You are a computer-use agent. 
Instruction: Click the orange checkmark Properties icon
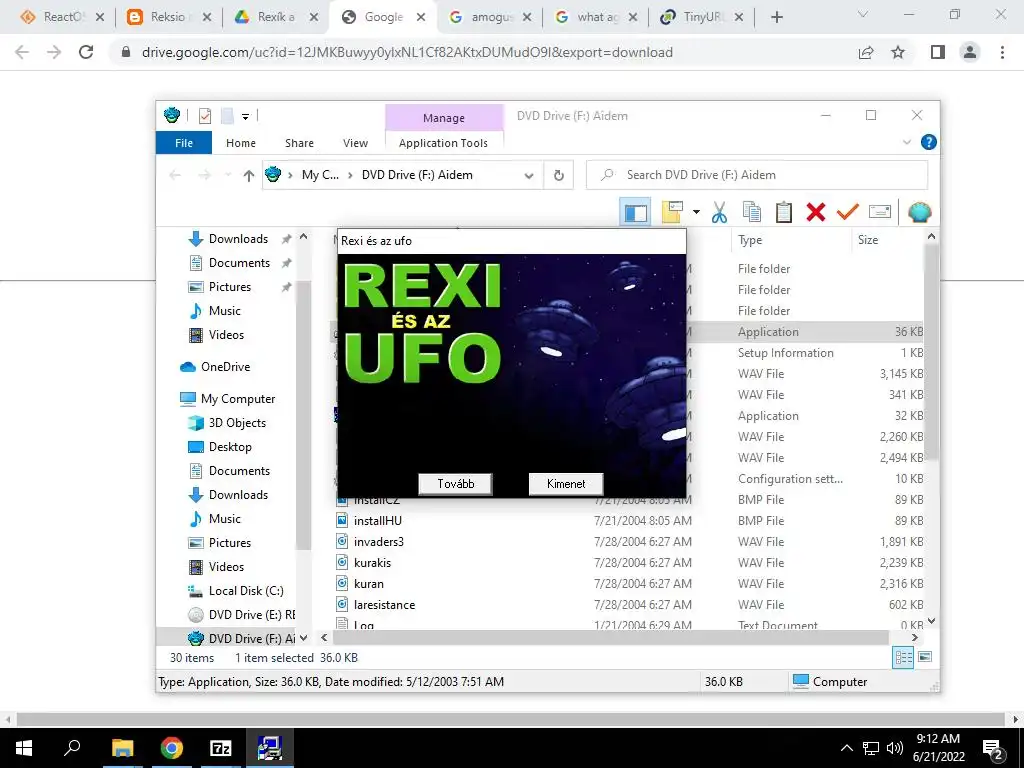848,212
